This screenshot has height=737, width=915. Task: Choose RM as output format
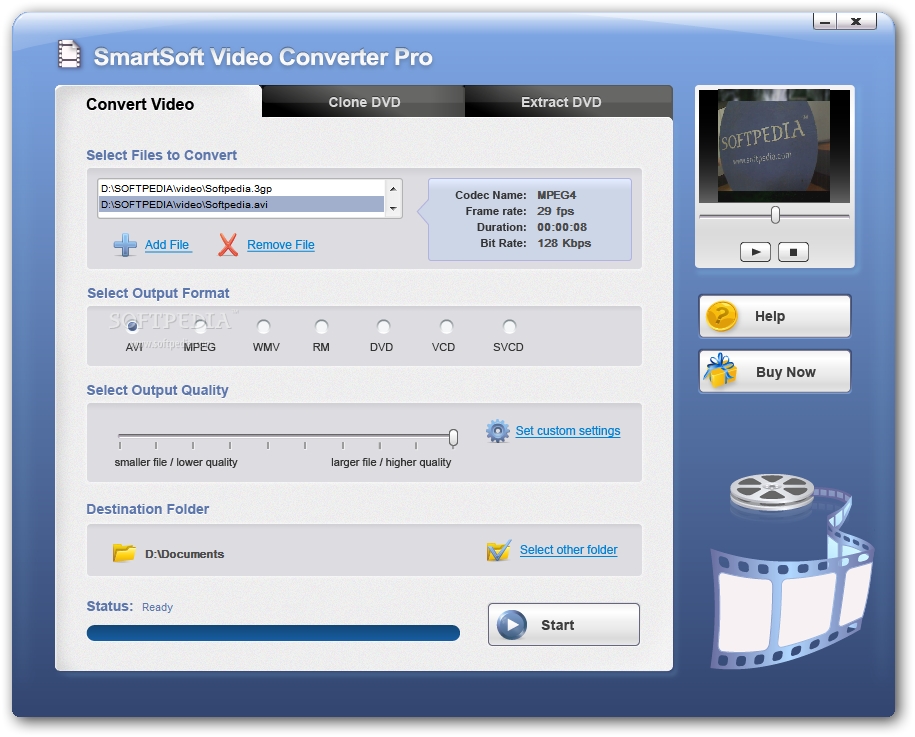coord(322,326)
